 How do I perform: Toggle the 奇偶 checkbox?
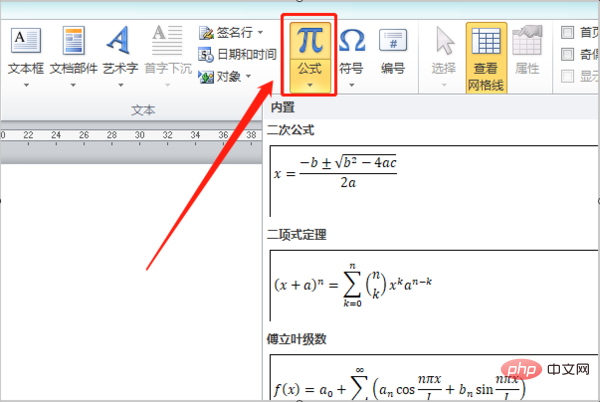[568, 54]
